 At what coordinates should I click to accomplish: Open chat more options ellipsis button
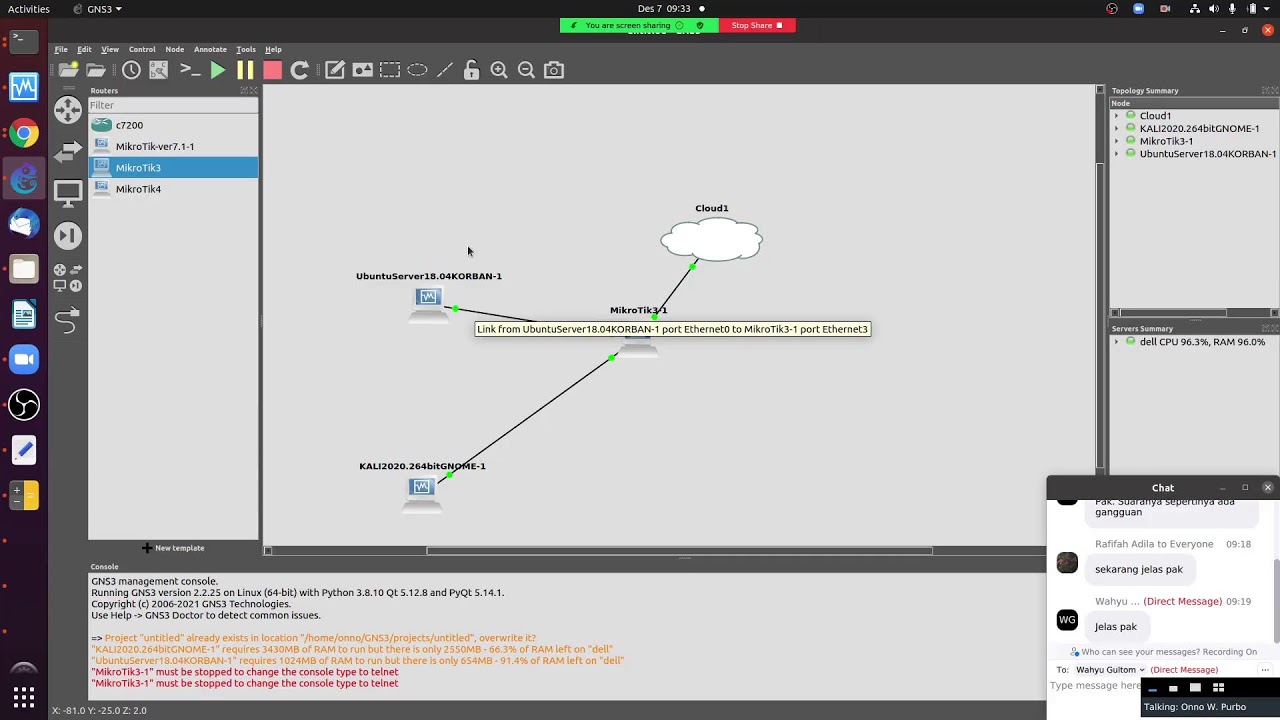pyautogui.click(x=1265, y=670)
